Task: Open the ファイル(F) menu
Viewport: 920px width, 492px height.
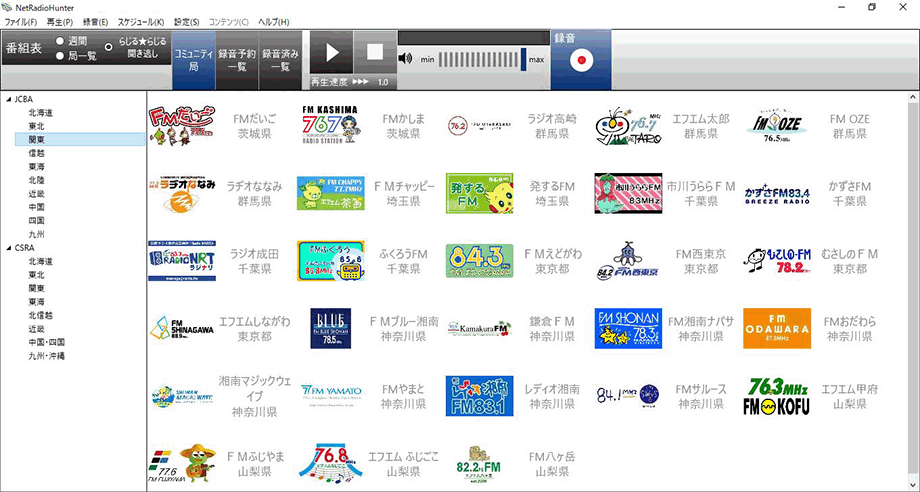Action: (21, 22)
